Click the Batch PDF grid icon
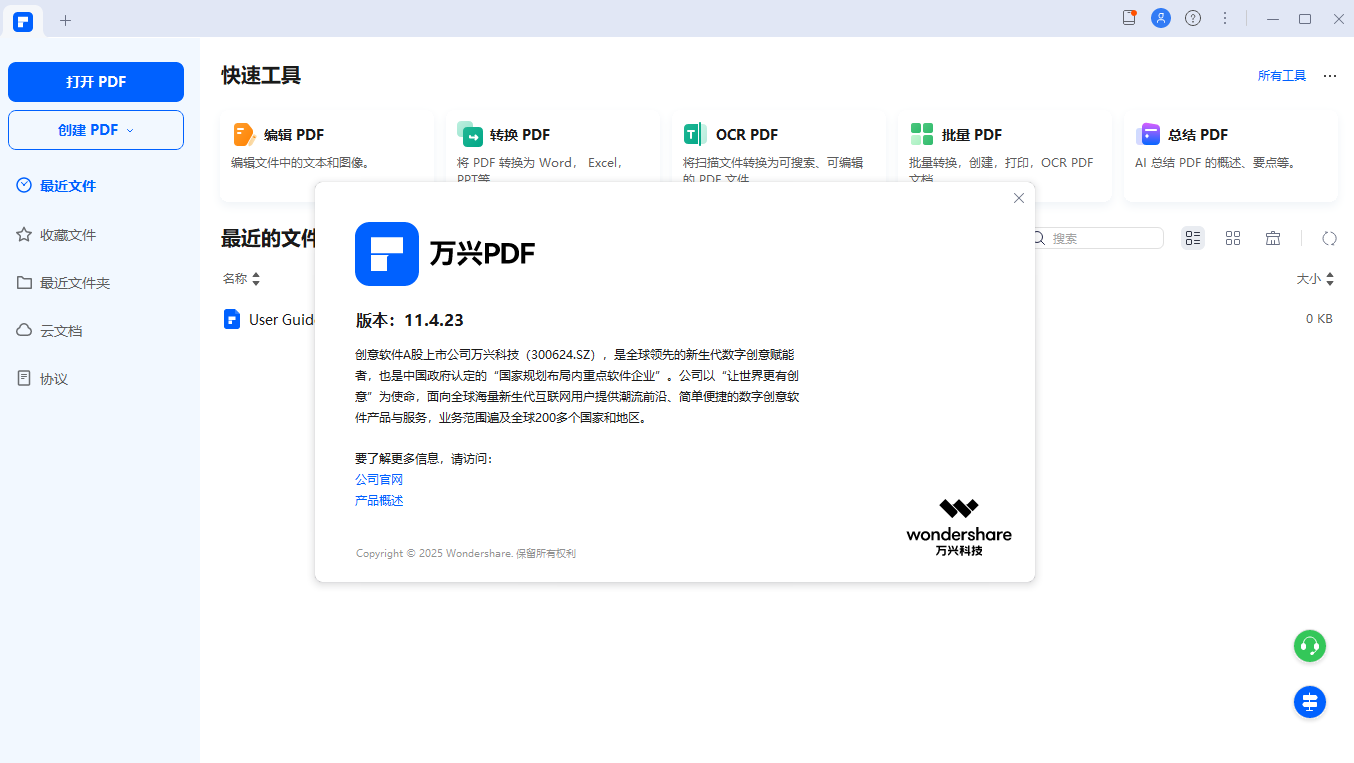Screen dimensions: 1354x763 tap(921, 134)
